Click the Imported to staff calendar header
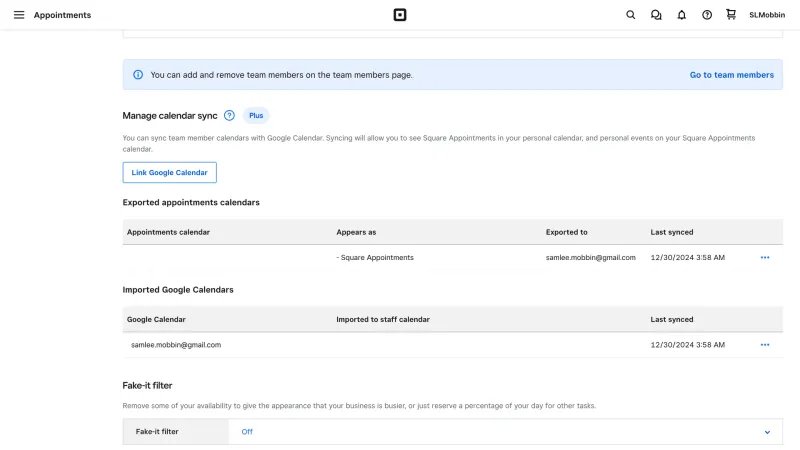Viewport: 800px width, 450px height. (383, 319)
